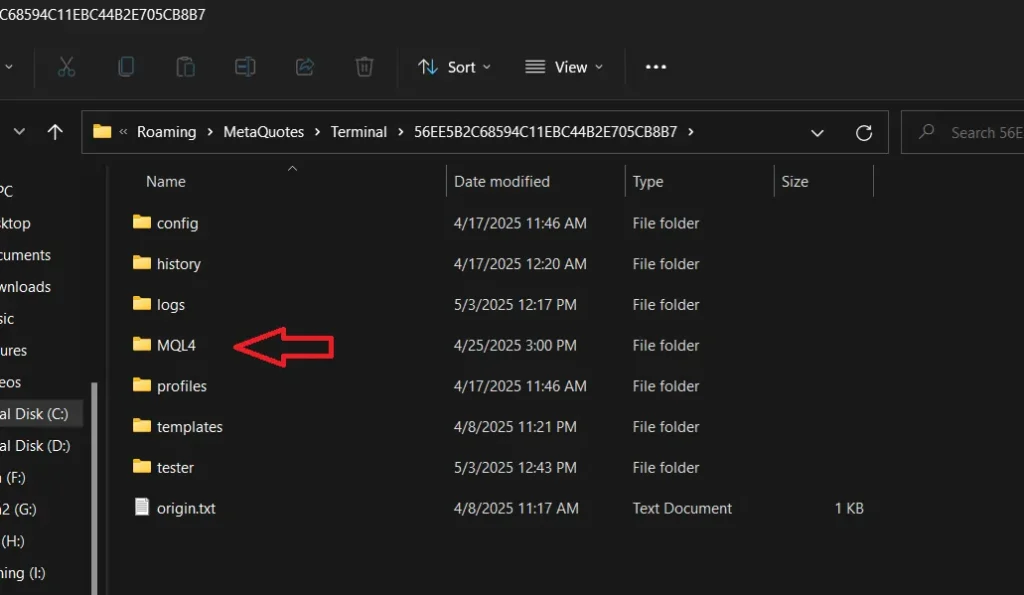Open the See more three-dots menu
Screen dimensions: 1024x595
click(x=656, y=67)
